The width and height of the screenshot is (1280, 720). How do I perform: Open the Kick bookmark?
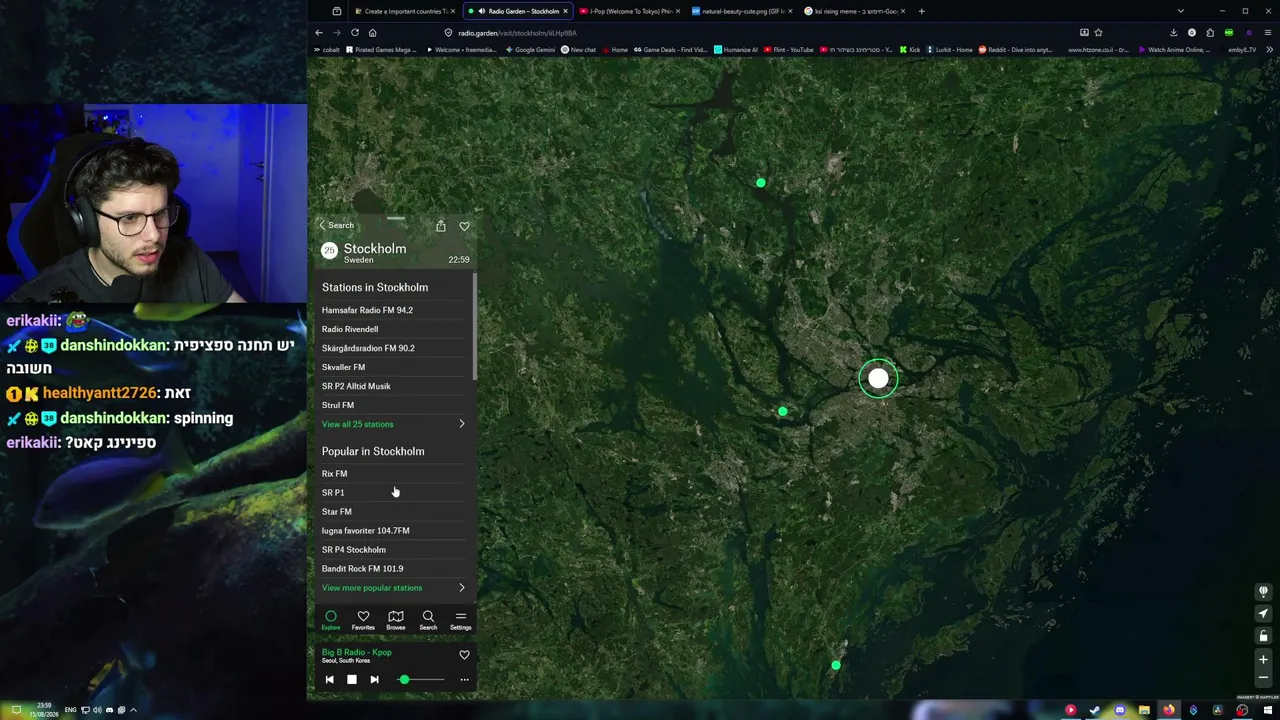(910, 49)
